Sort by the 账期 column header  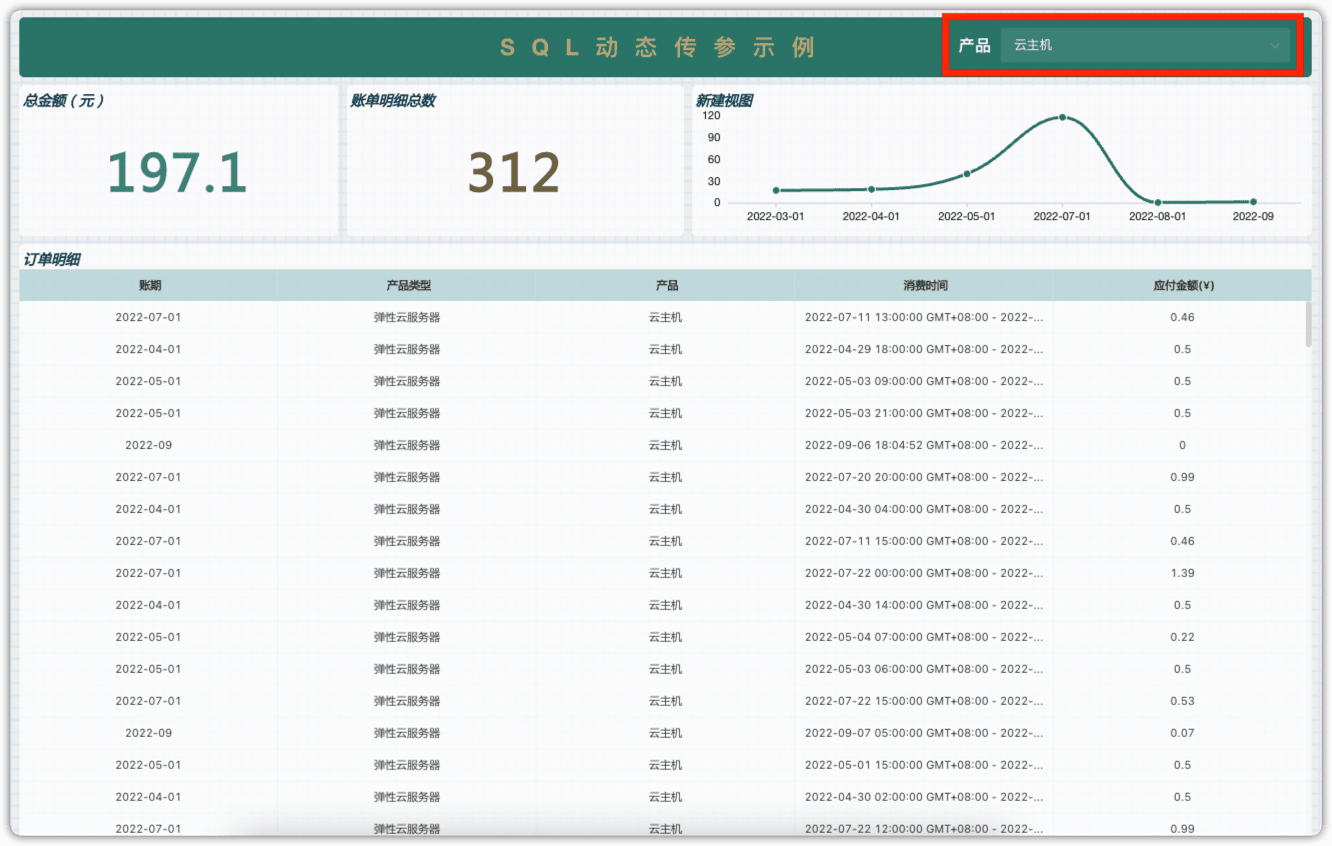click(148, 286)
